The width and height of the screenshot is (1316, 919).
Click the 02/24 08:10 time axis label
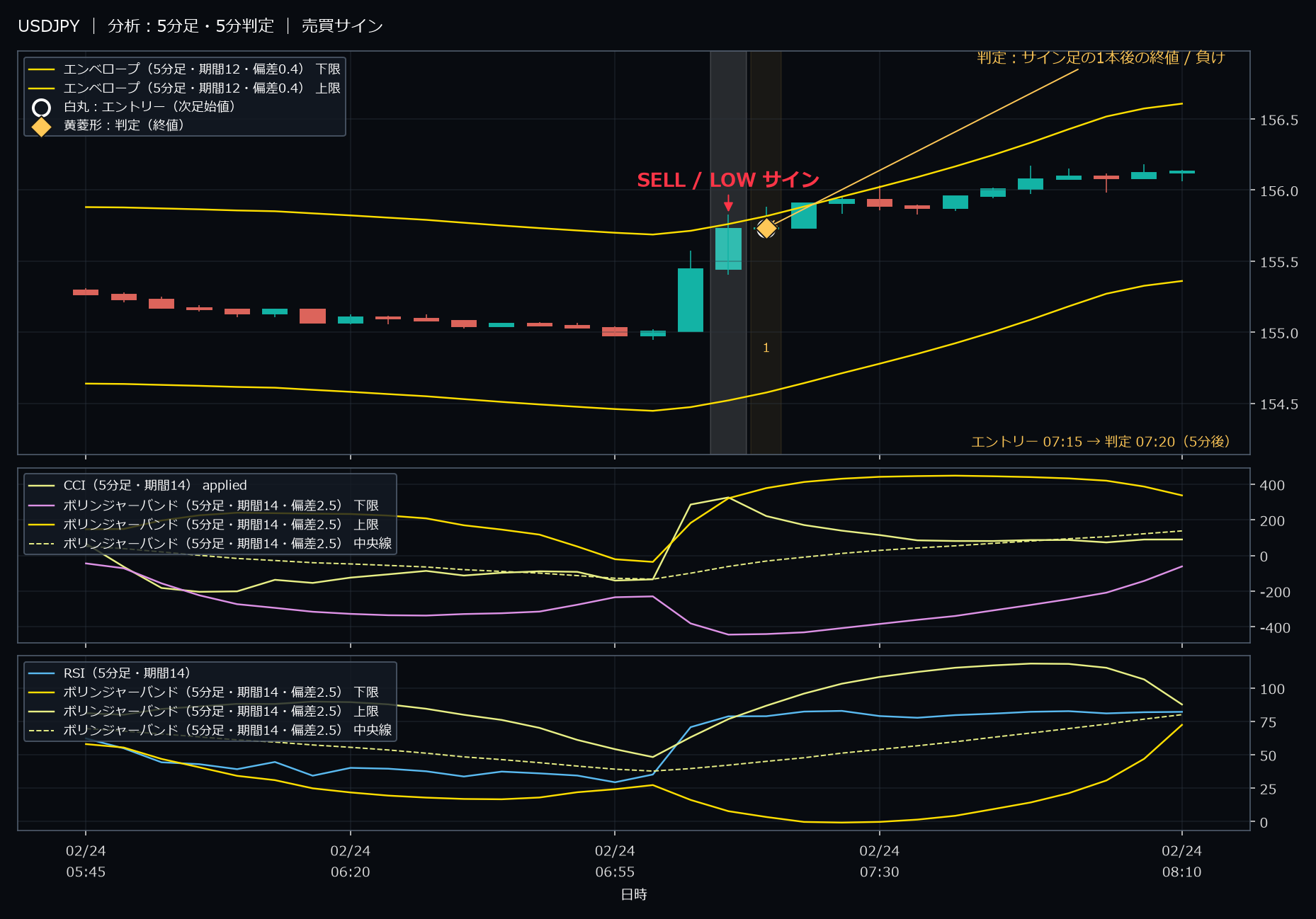pos(1182,861)
